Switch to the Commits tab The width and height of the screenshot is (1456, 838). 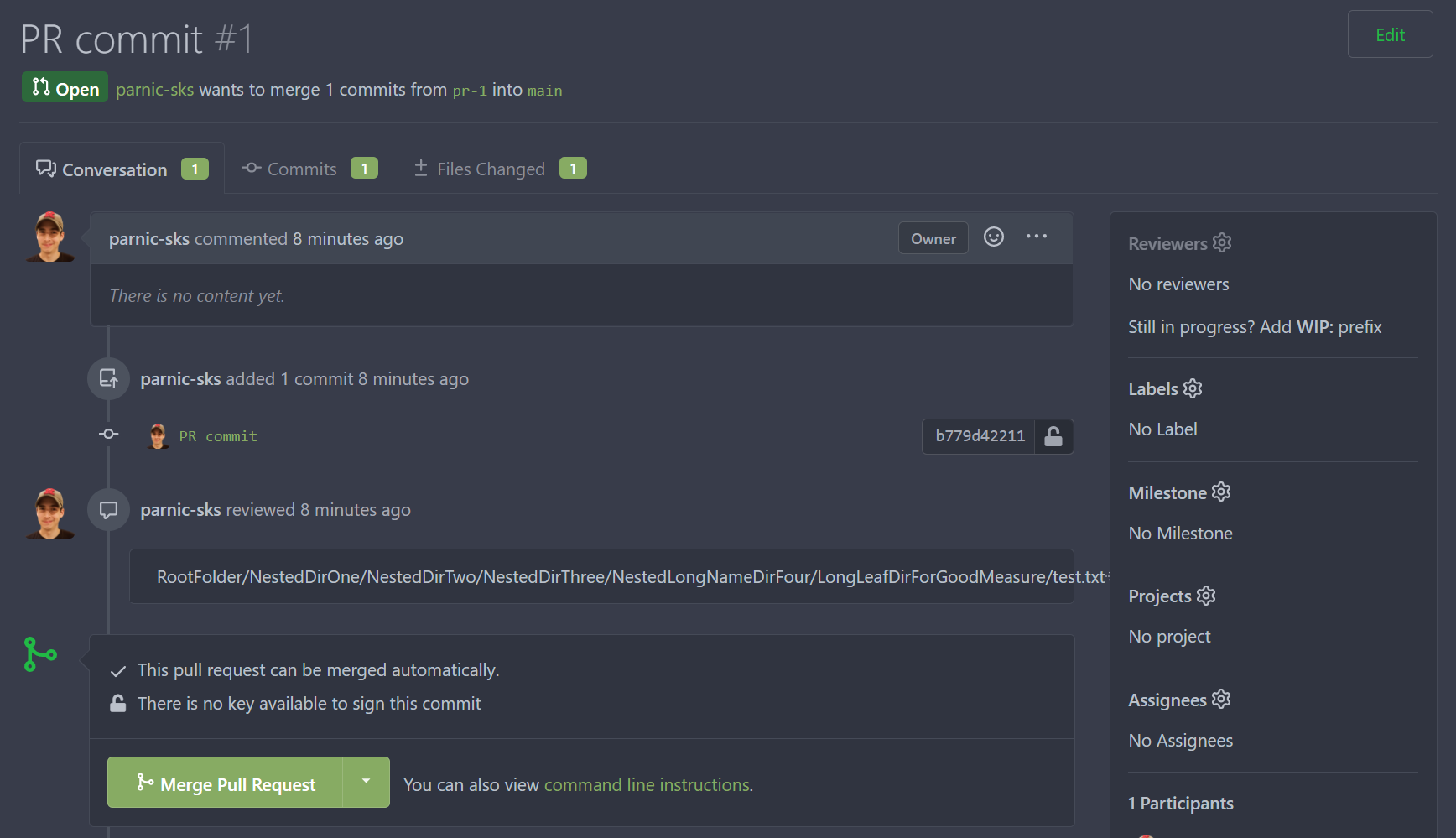click(300, 169)
